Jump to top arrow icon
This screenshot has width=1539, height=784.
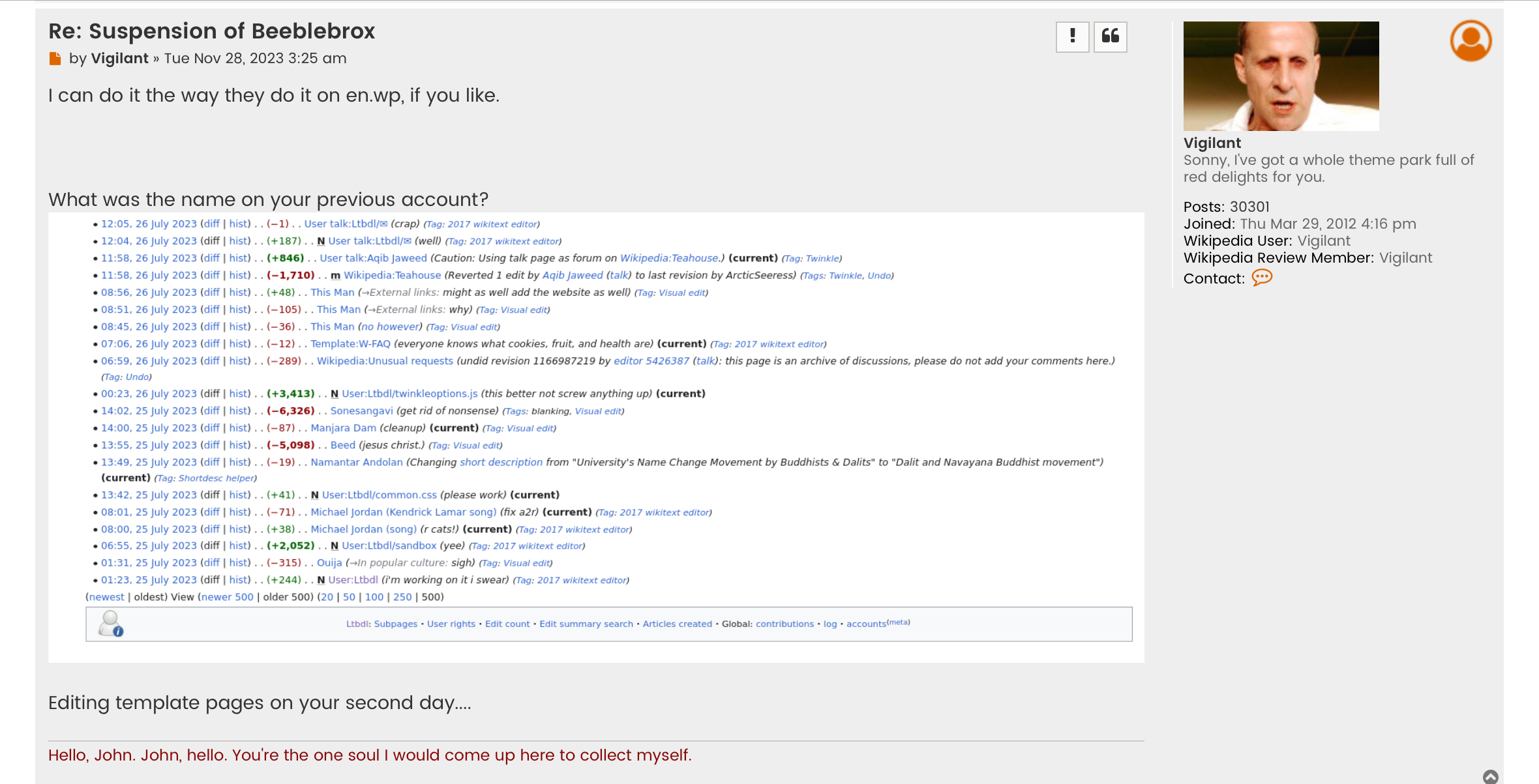(1490, 776)
